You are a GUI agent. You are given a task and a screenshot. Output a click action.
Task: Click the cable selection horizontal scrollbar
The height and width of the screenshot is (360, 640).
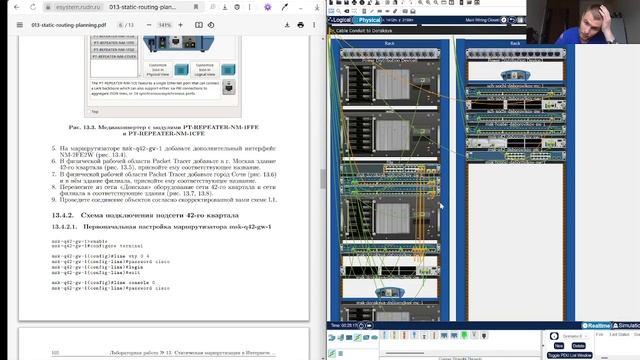(404, 353)
